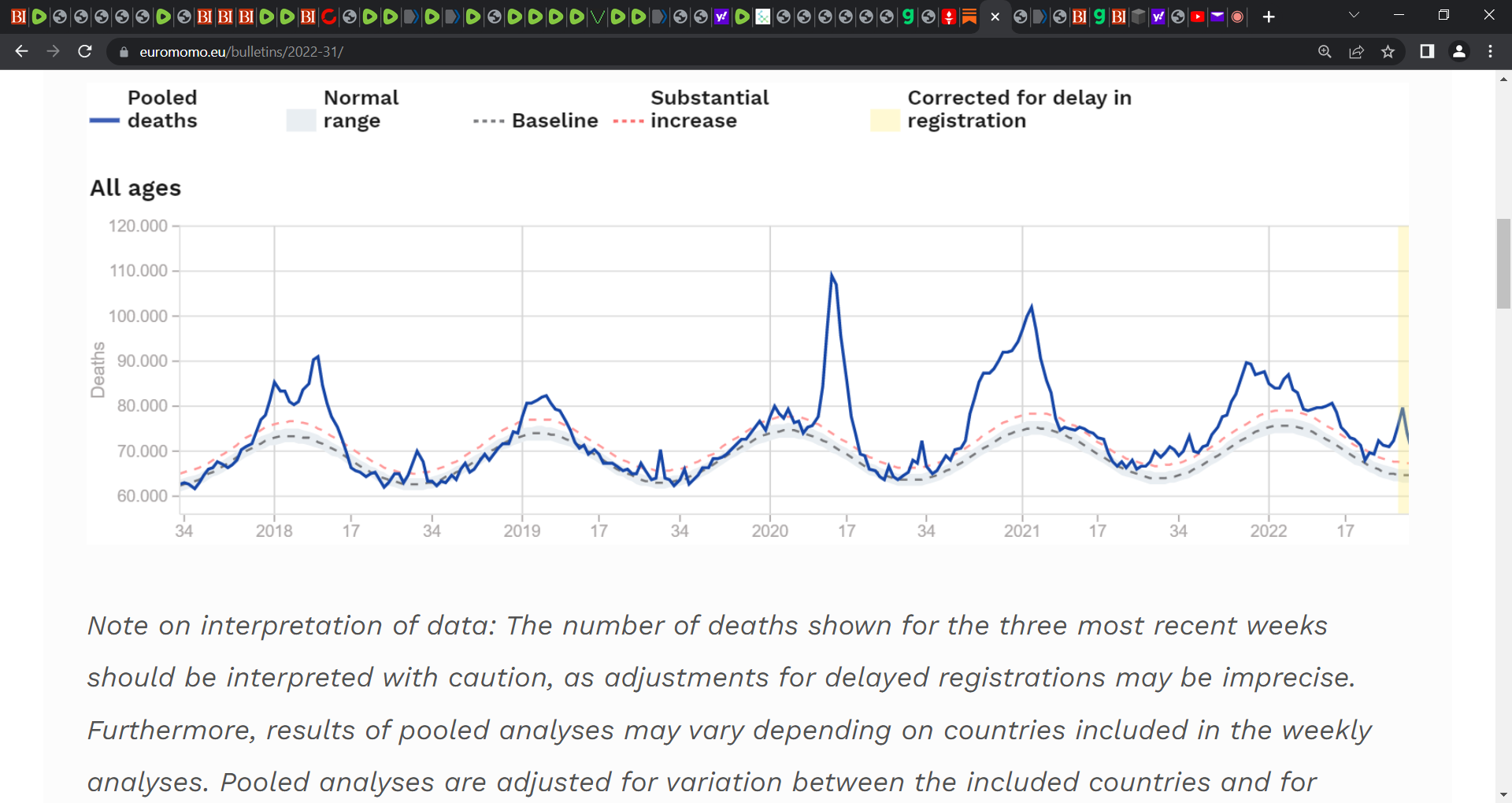Reload the EuroMOMO page
Screen dimensions: 1512x803
tap(85, 51)
